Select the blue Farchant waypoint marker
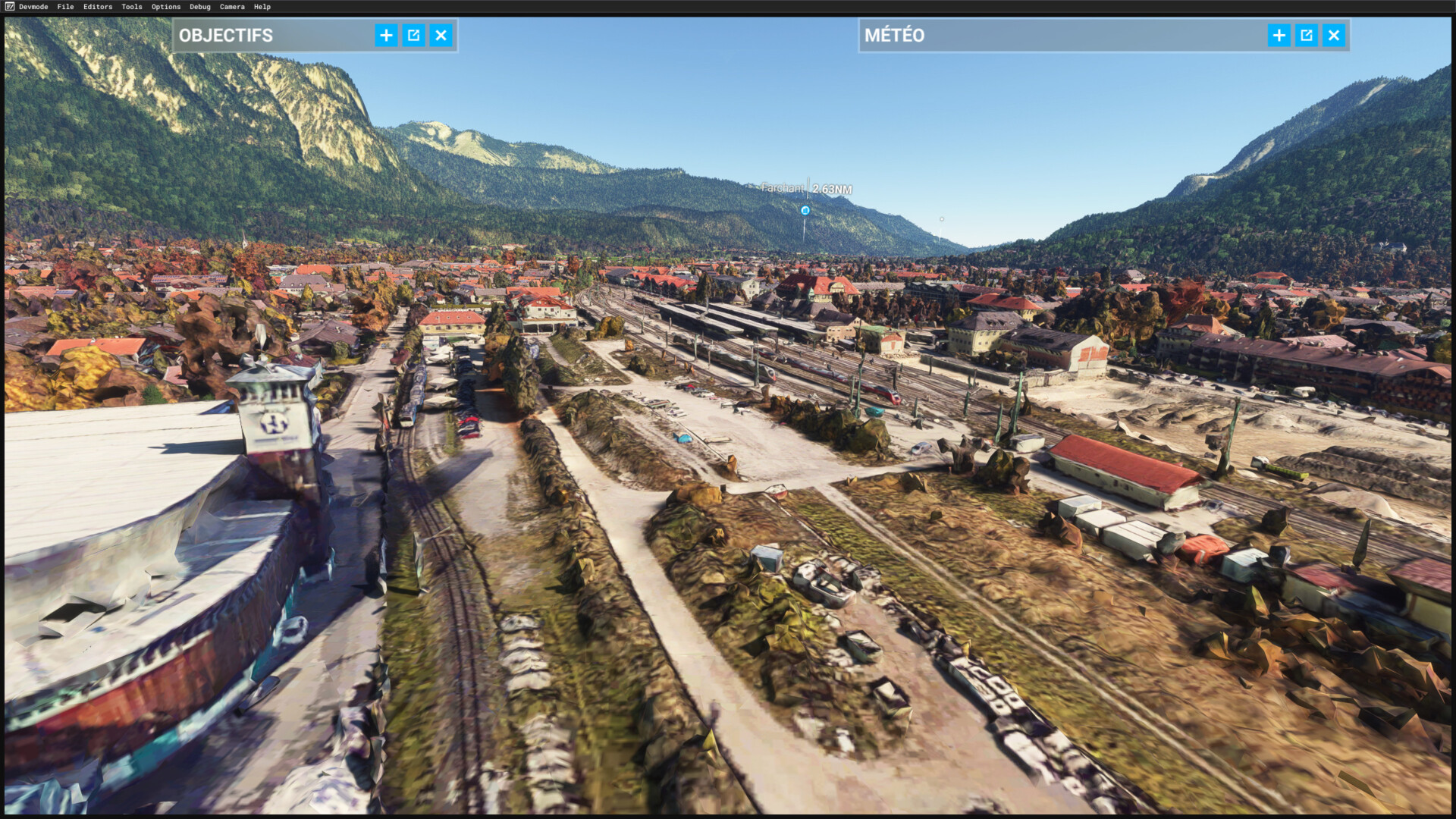The width and height of the screenshot is (1456, 819). coord(805,211)
